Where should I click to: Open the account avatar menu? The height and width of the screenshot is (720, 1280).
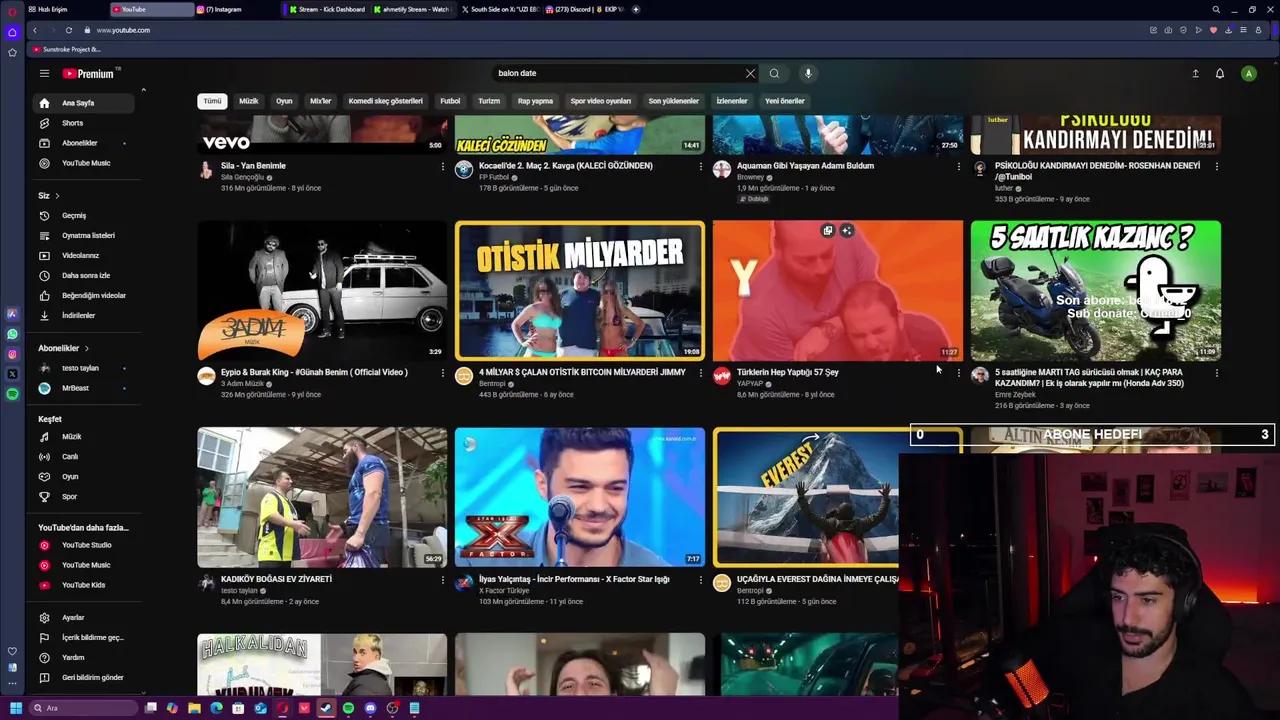(1248, 73)
